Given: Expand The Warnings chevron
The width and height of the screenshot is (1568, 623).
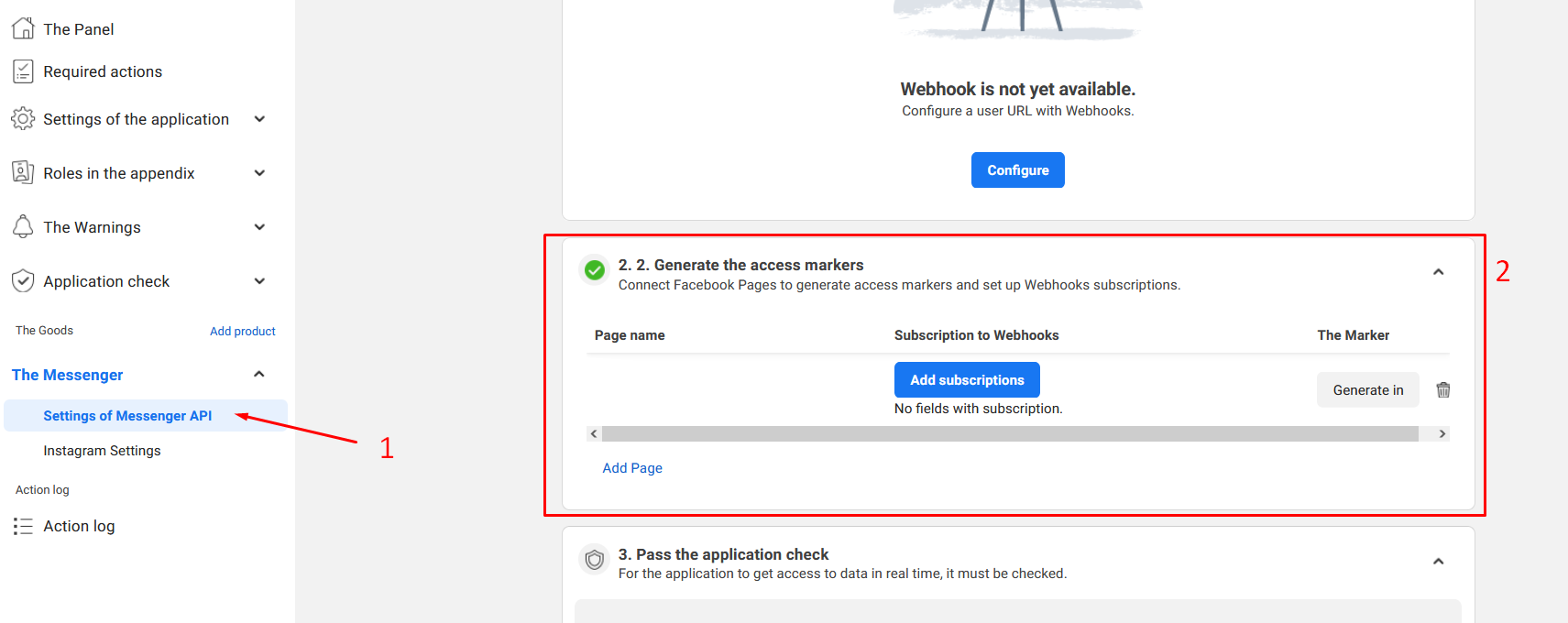Looking at the screenshot, I should [x=259, y=227].
